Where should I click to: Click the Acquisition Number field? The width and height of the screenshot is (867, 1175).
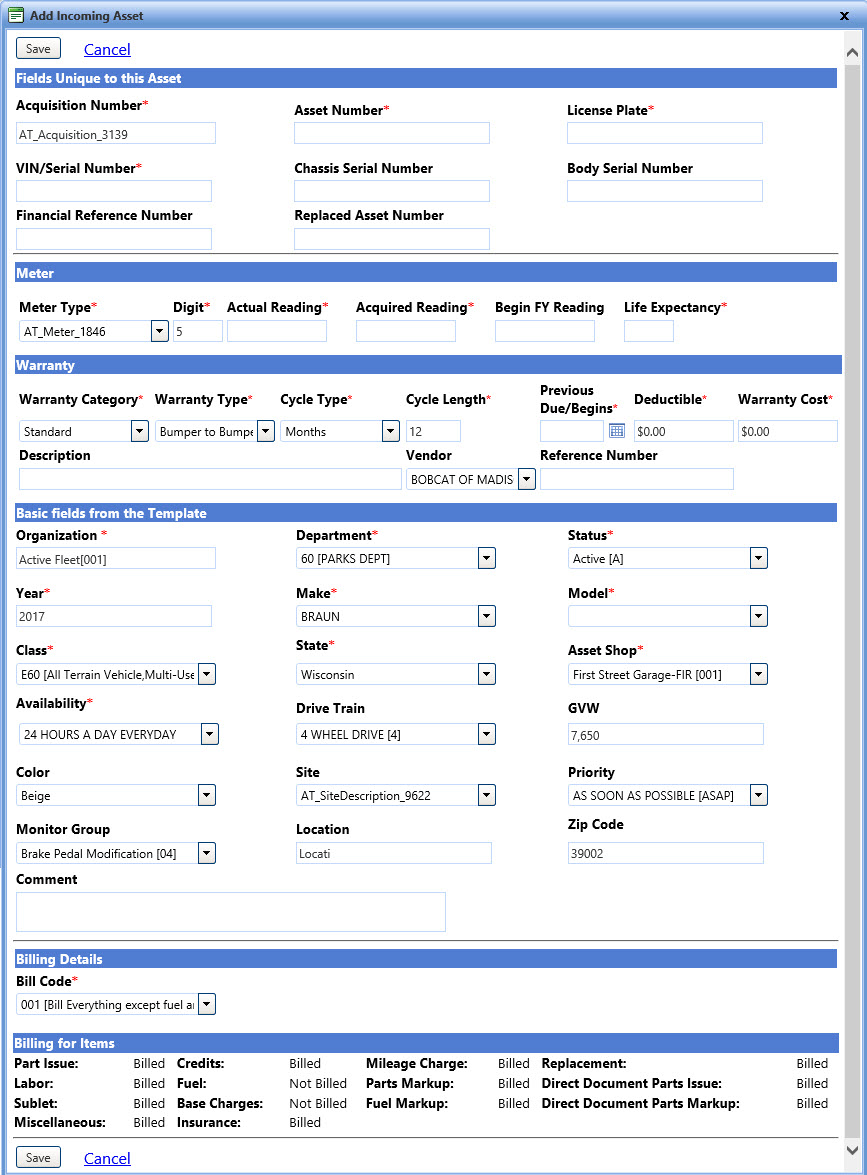tap(116, 134)
